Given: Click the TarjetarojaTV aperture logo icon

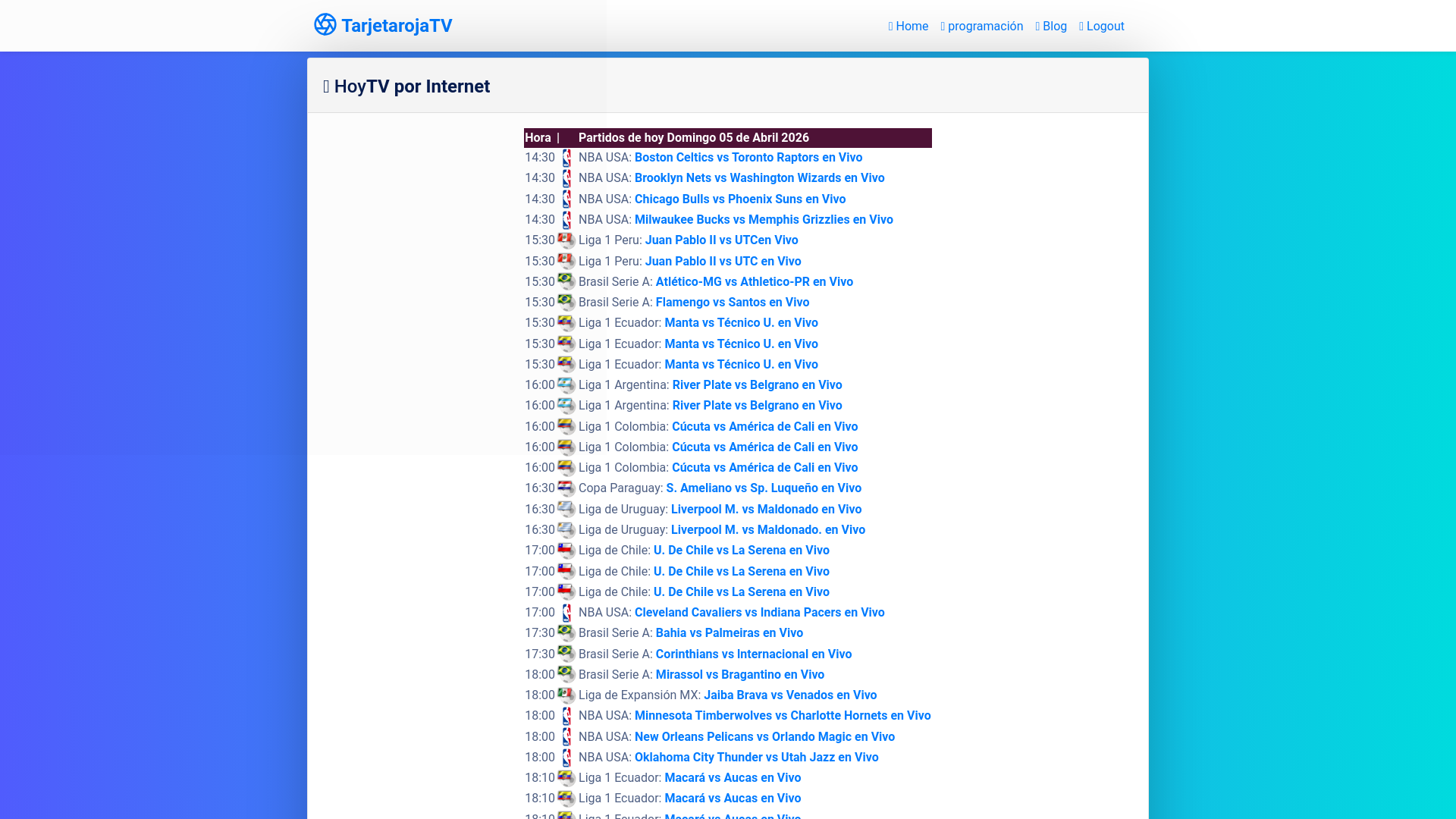Looking at the screenshot, I should coord(325,24).
